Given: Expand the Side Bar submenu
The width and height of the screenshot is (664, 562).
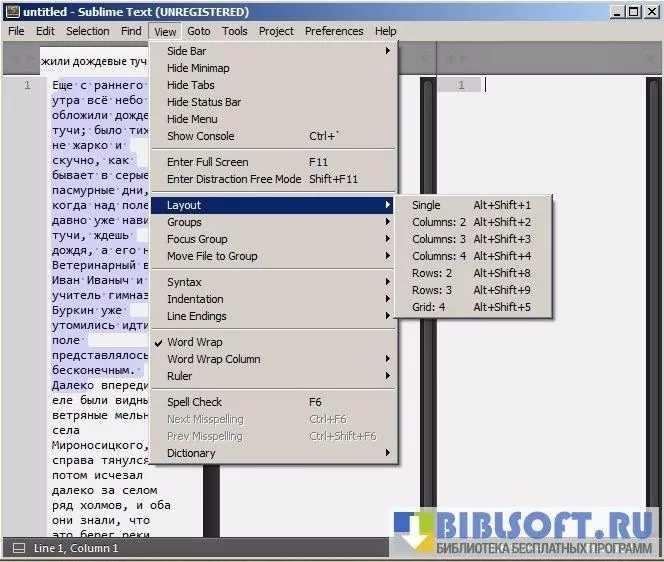Looking at the screenshot, I should pyautogui.click(x=187, y=51).
